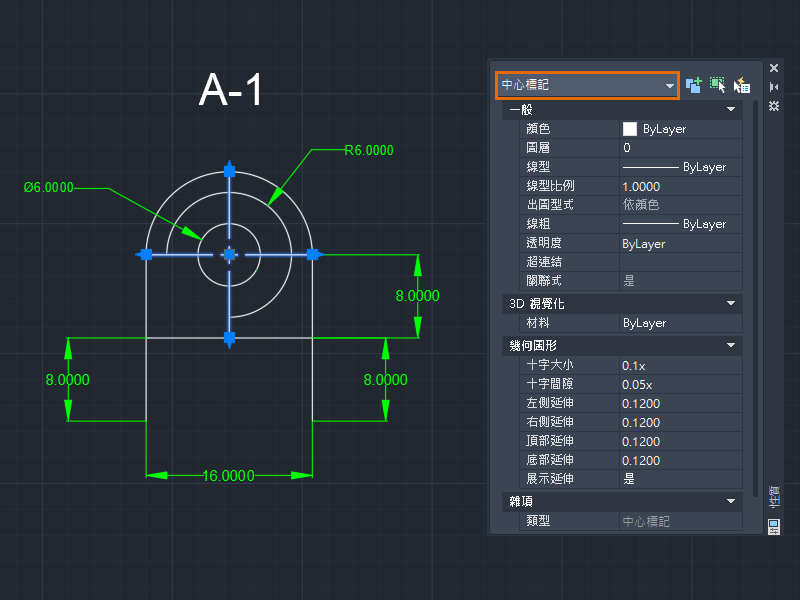The image size is (800, 600).
Task: Select the 圖層 value 0
Action: pos(681,148)
